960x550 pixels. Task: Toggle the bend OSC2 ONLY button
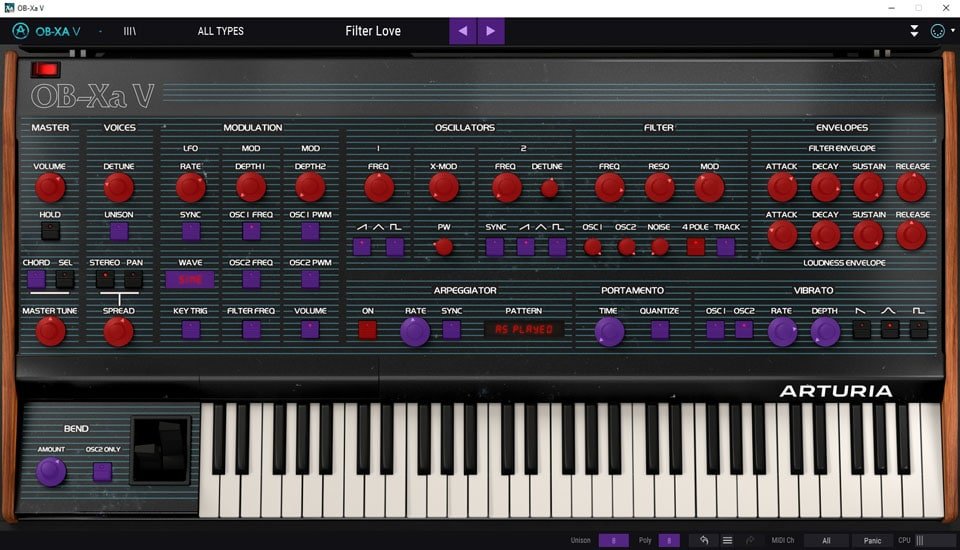102,472
